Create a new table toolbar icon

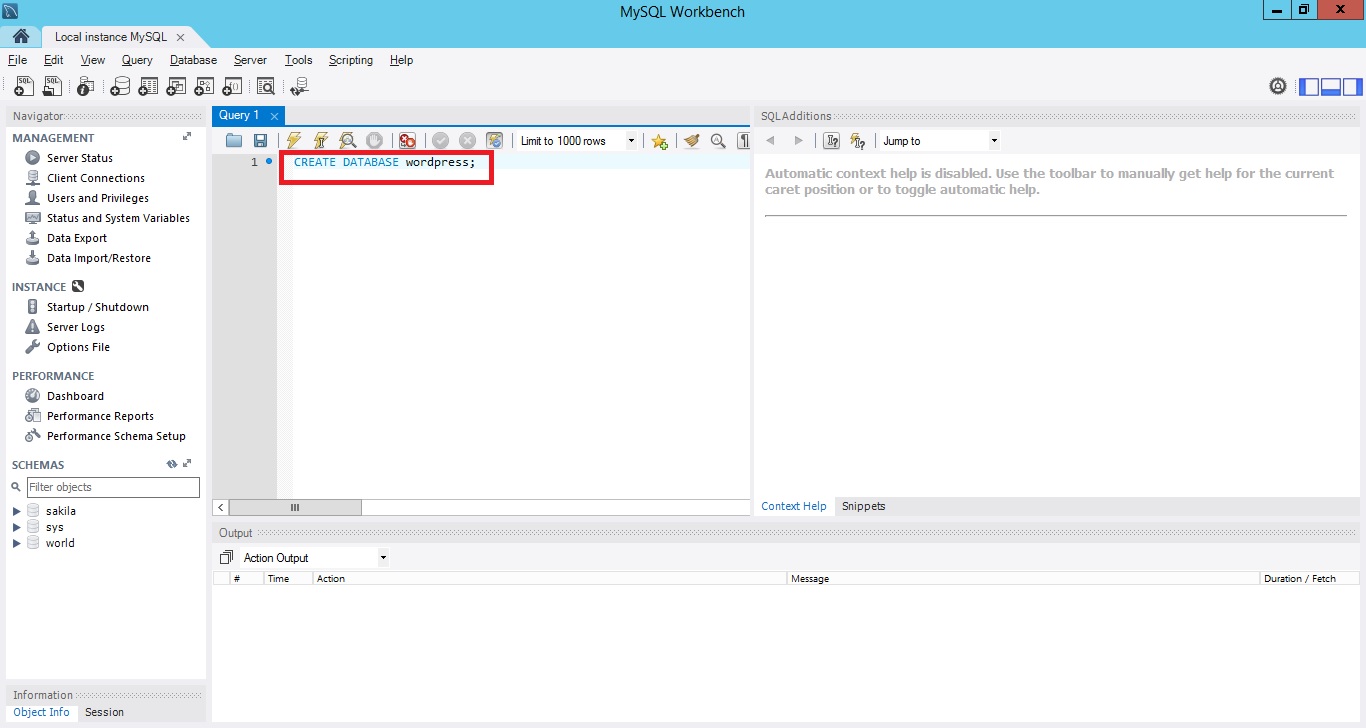[x=148, y=87]
